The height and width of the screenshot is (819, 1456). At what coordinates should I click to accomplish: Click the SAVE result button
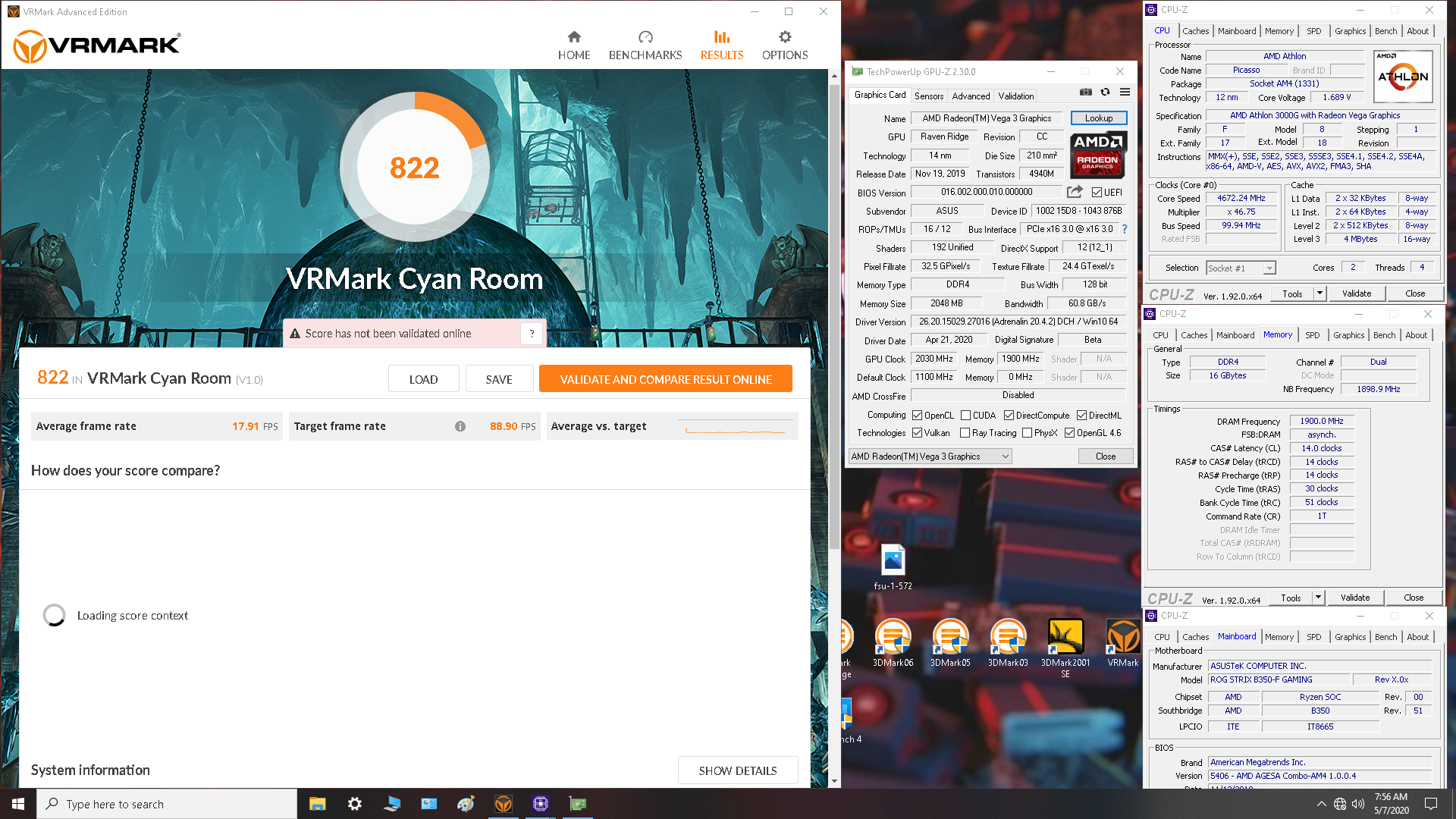pos(499,379)
